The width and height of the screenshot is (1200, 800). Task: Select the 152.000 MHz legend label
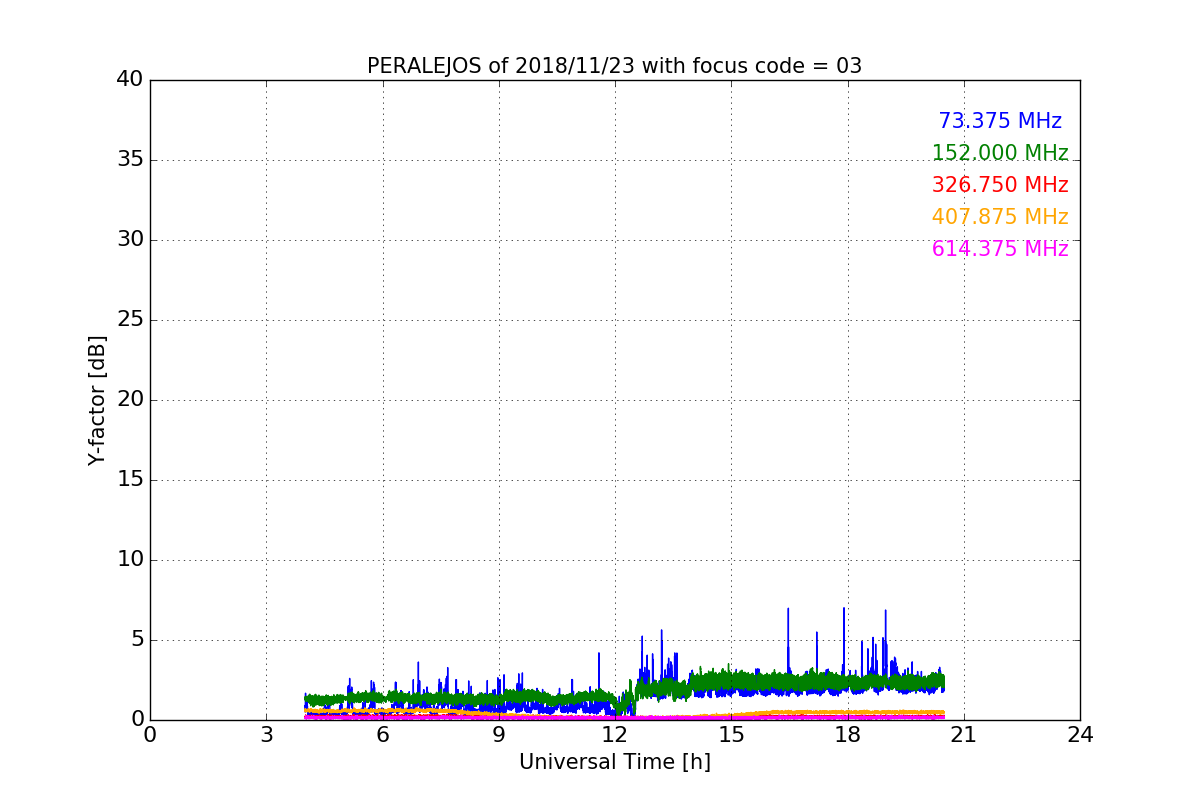point(1000,153)
